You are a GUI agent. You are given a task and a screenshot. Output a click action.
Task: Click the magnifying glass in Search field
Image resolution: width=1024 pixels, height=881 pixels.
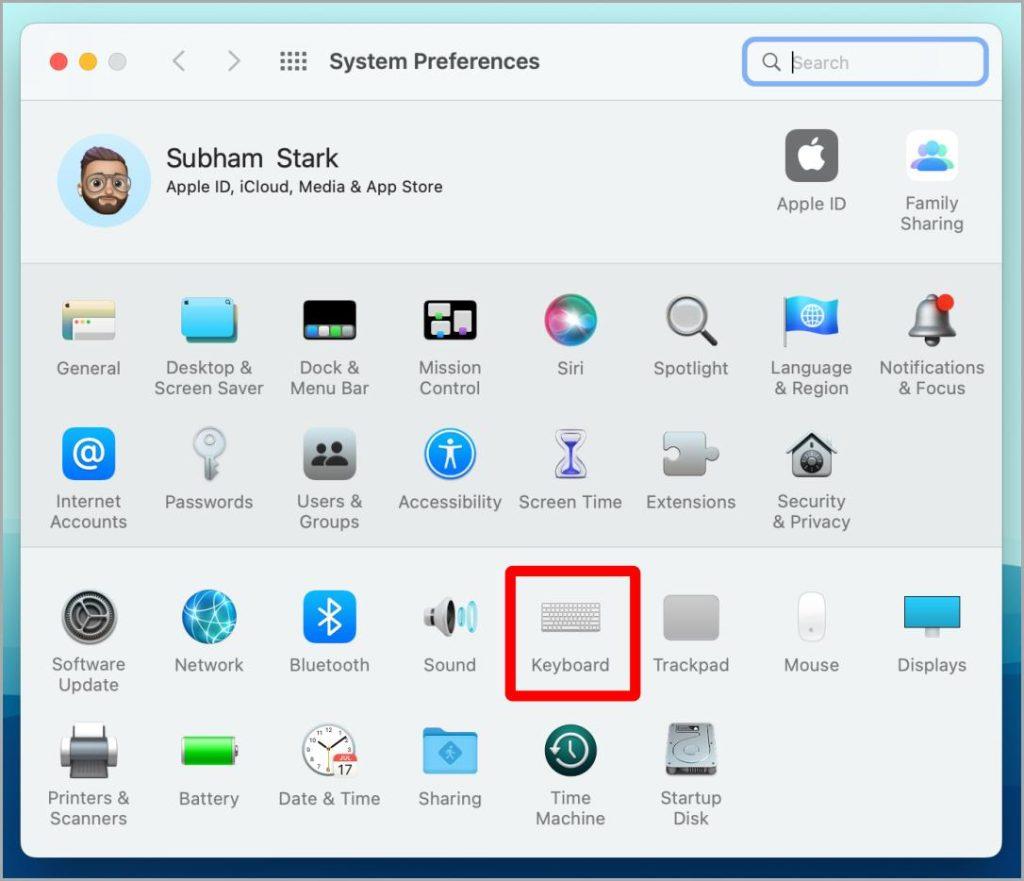pyautogui.click(x=771, y=62)
